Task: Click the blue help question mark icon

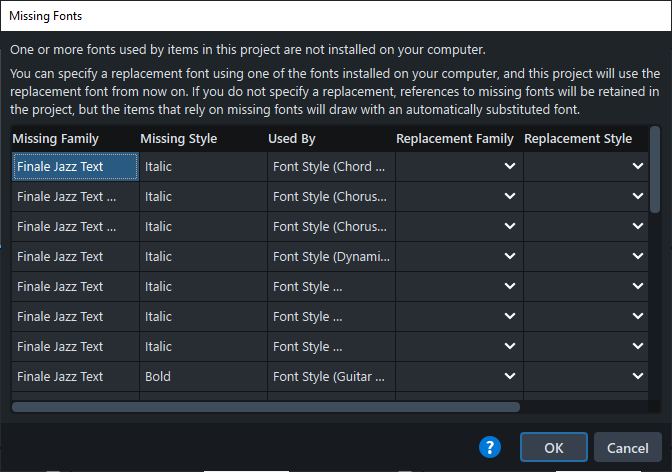Action: [x=490, y=447]
